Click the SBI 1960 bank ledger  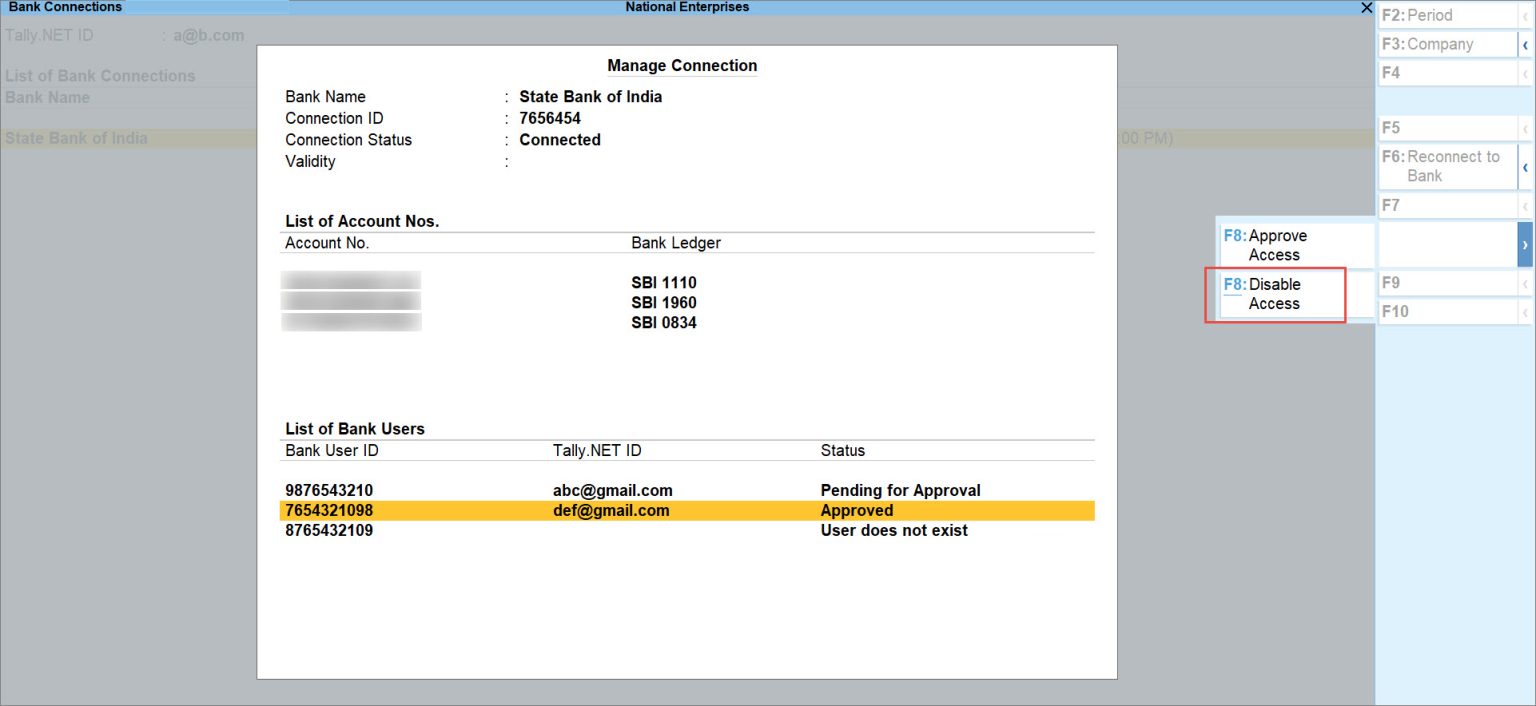pos(663,303)
